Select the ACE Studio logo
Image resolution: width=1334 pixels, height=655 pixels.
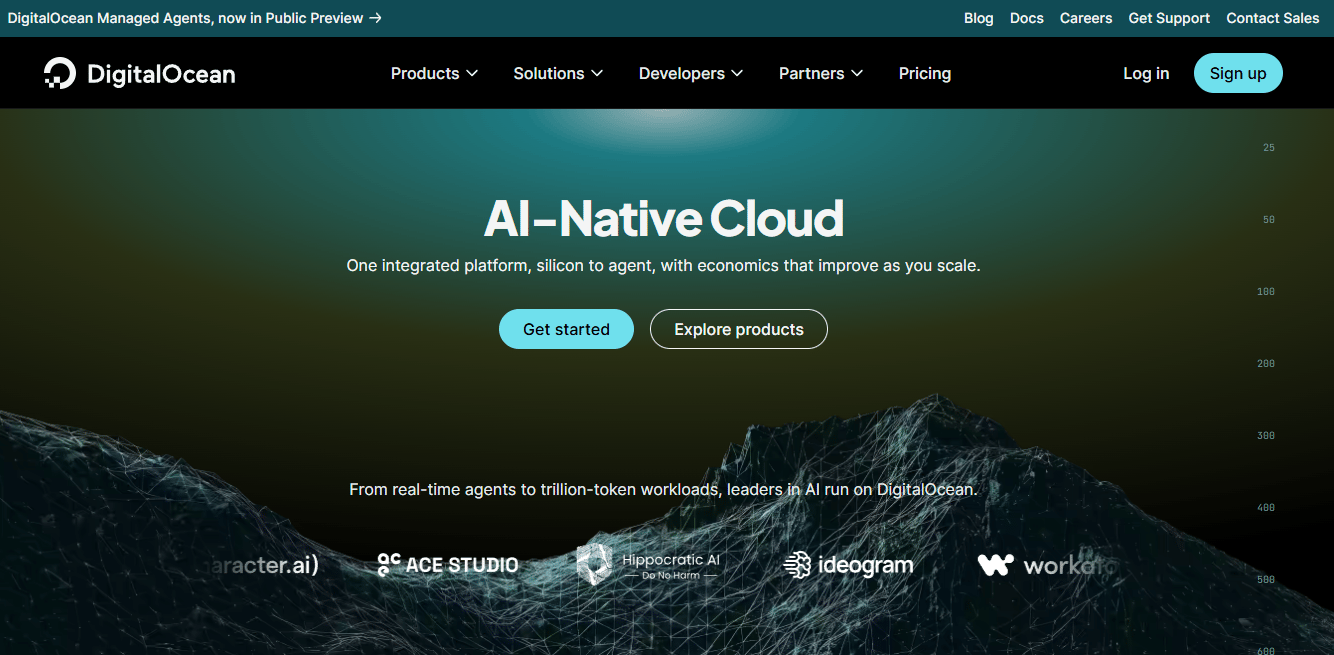click(448, 565)
